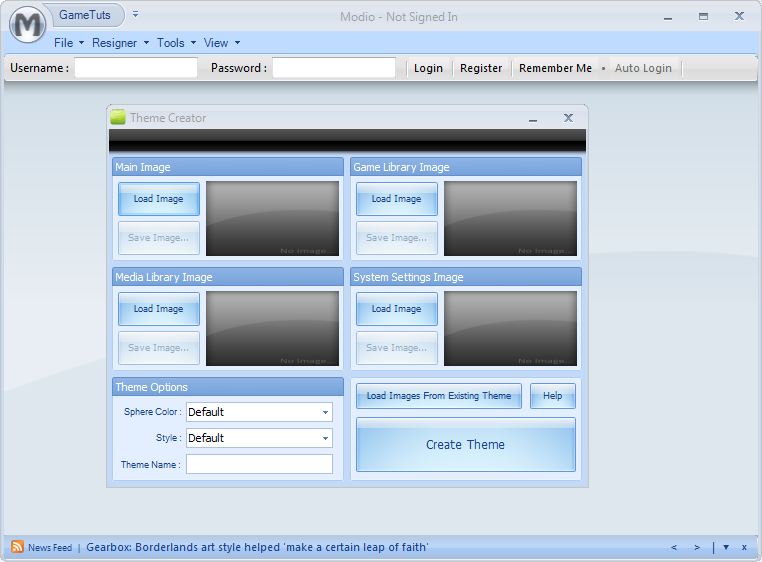Click the Theme Options section header

click(x=228, y=387)
